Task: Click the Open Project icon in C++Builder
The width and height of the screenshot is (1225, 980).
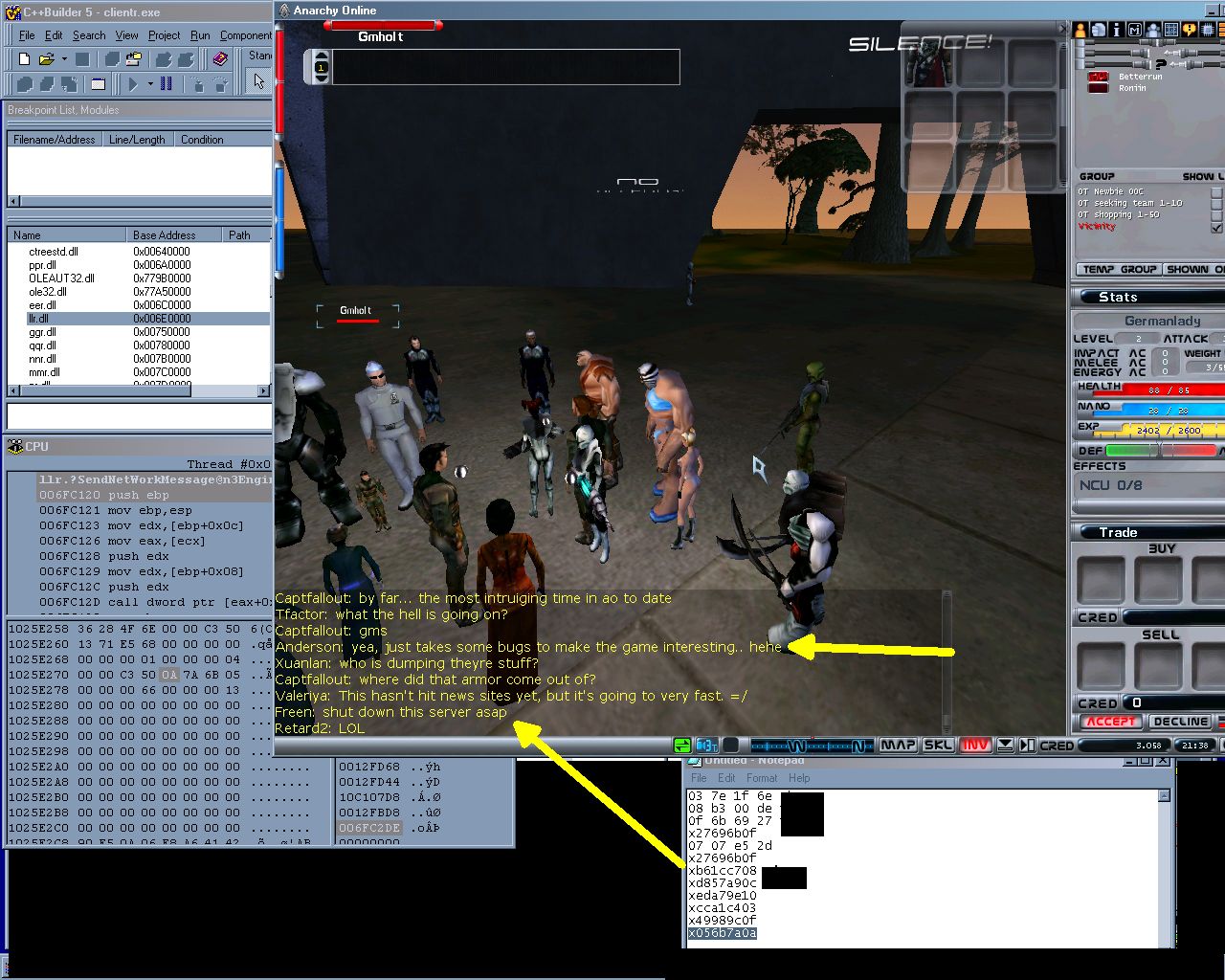Action: click(134, 59)
